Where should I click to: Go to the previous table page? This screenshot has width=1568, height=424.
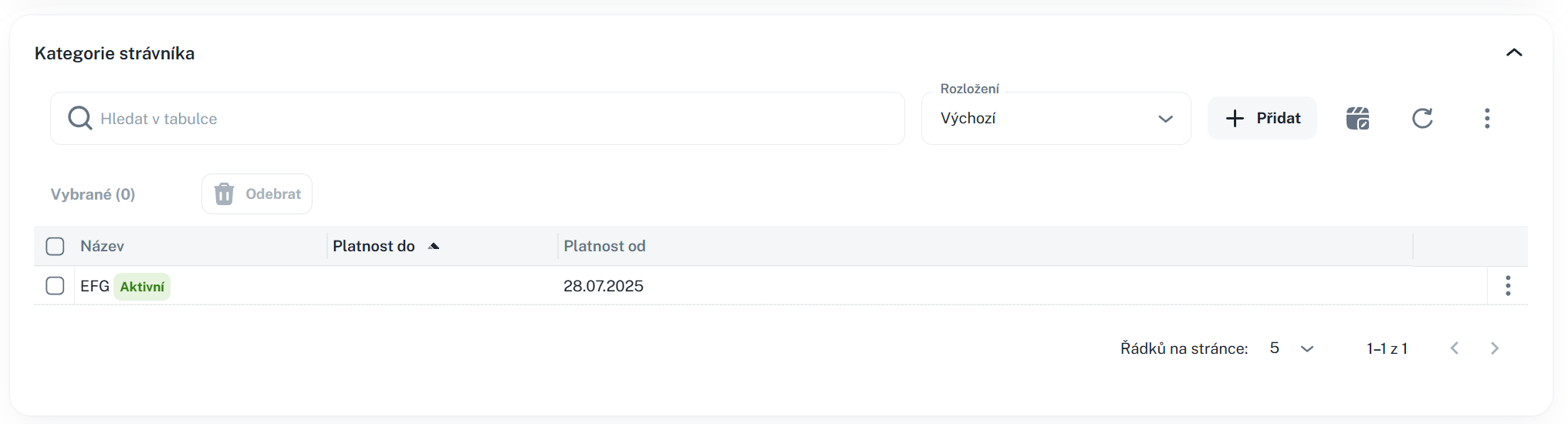[x=1455, y=348]
